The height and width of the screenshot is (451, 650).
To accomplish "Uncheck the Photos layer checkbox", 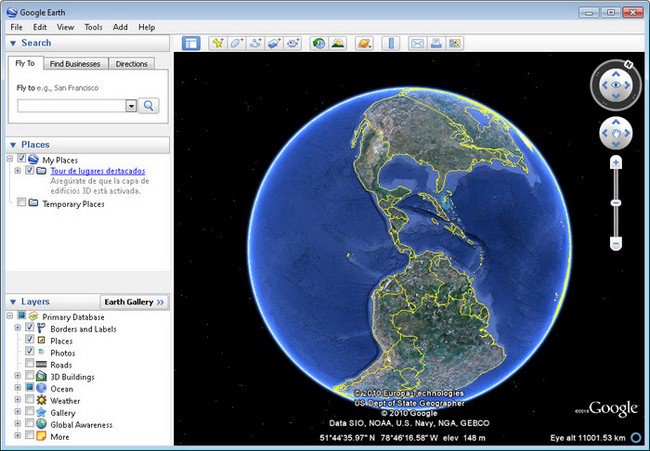I will point(30,353).
